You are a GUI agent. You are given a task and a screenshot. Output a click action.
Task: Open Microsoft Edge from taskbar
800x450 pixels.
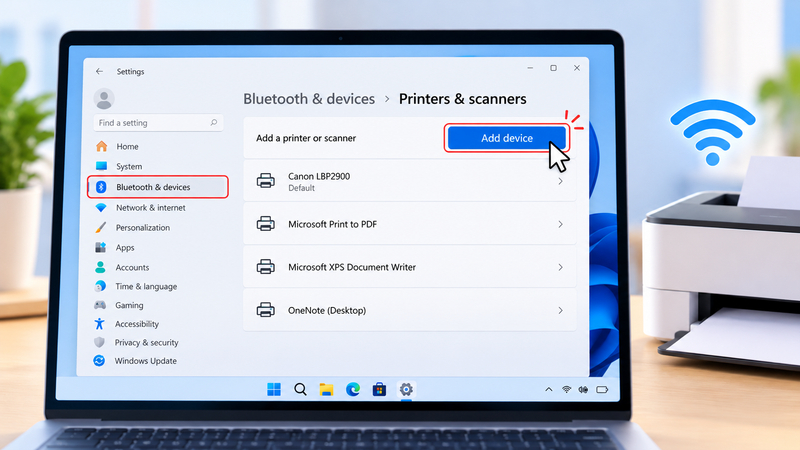[353, 390]
